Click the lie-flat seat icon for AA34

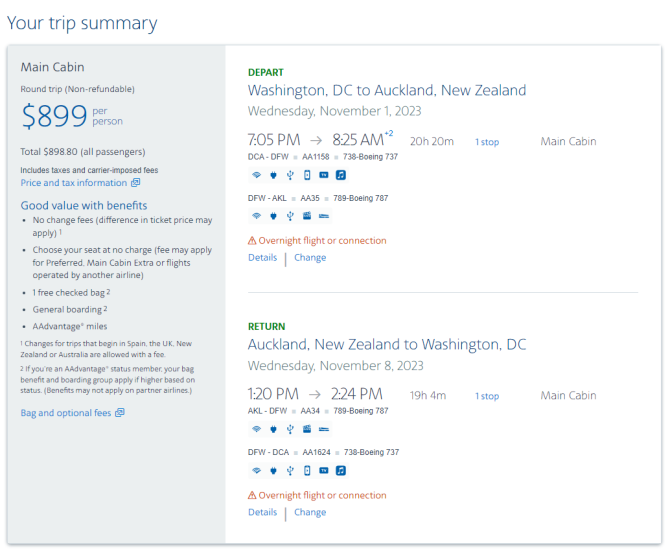324,429
